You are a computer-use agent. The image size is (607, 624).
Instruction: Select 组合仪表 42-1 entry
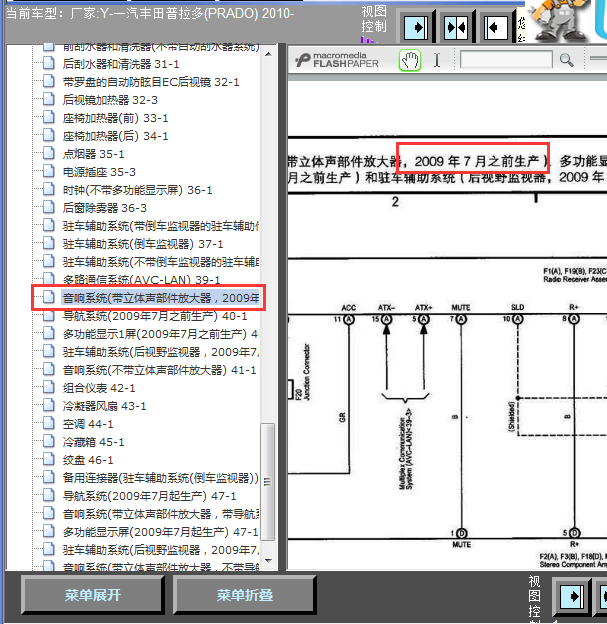point(99,388)
